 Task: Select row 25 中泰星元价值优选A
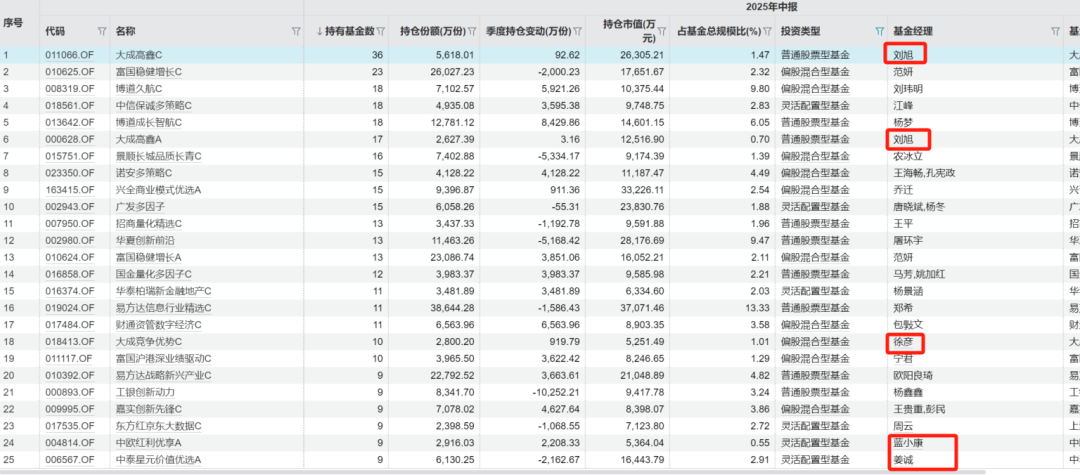(x=158, y=461)
